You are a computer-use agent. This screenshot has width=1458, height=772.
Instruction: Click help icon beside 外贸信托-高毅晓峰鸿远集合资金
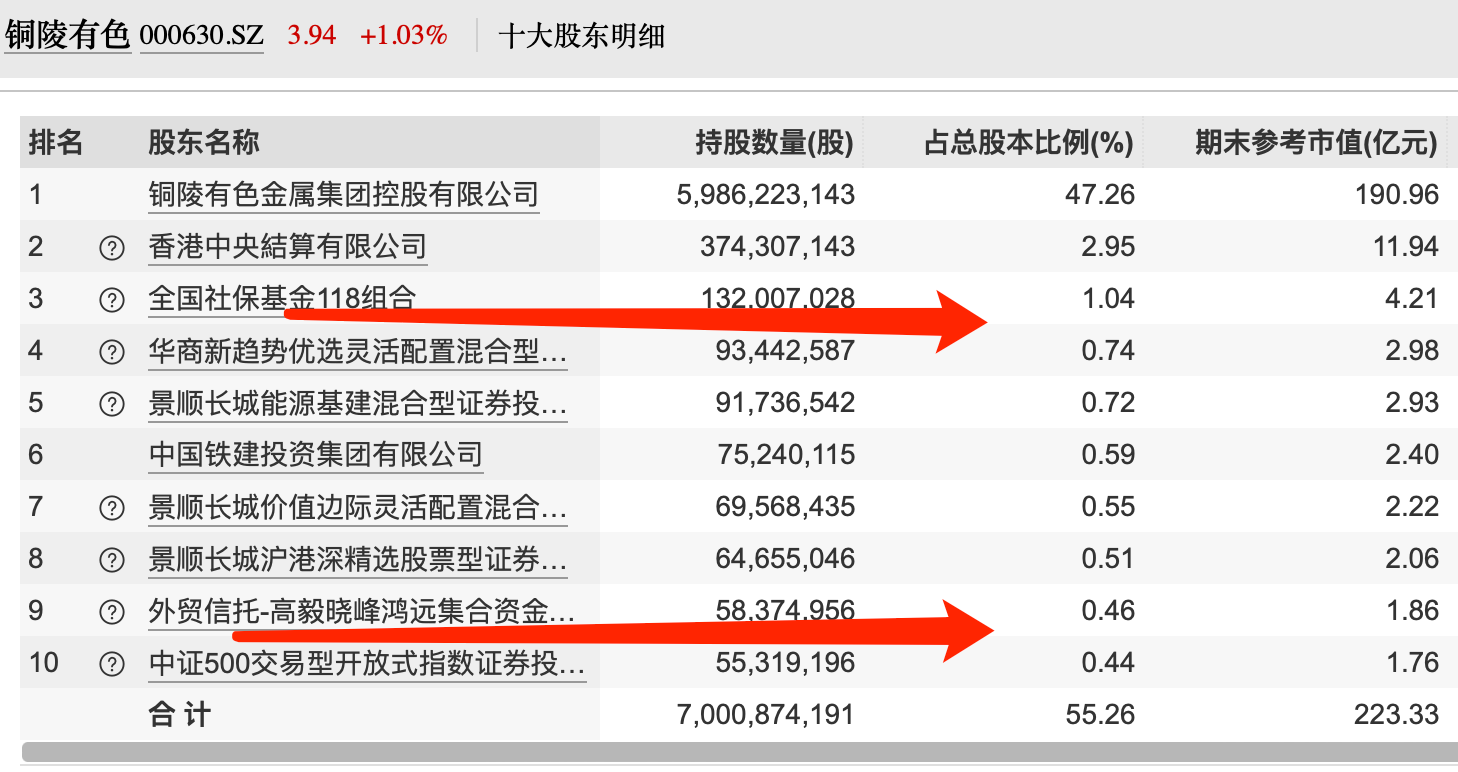pos(112,611)
